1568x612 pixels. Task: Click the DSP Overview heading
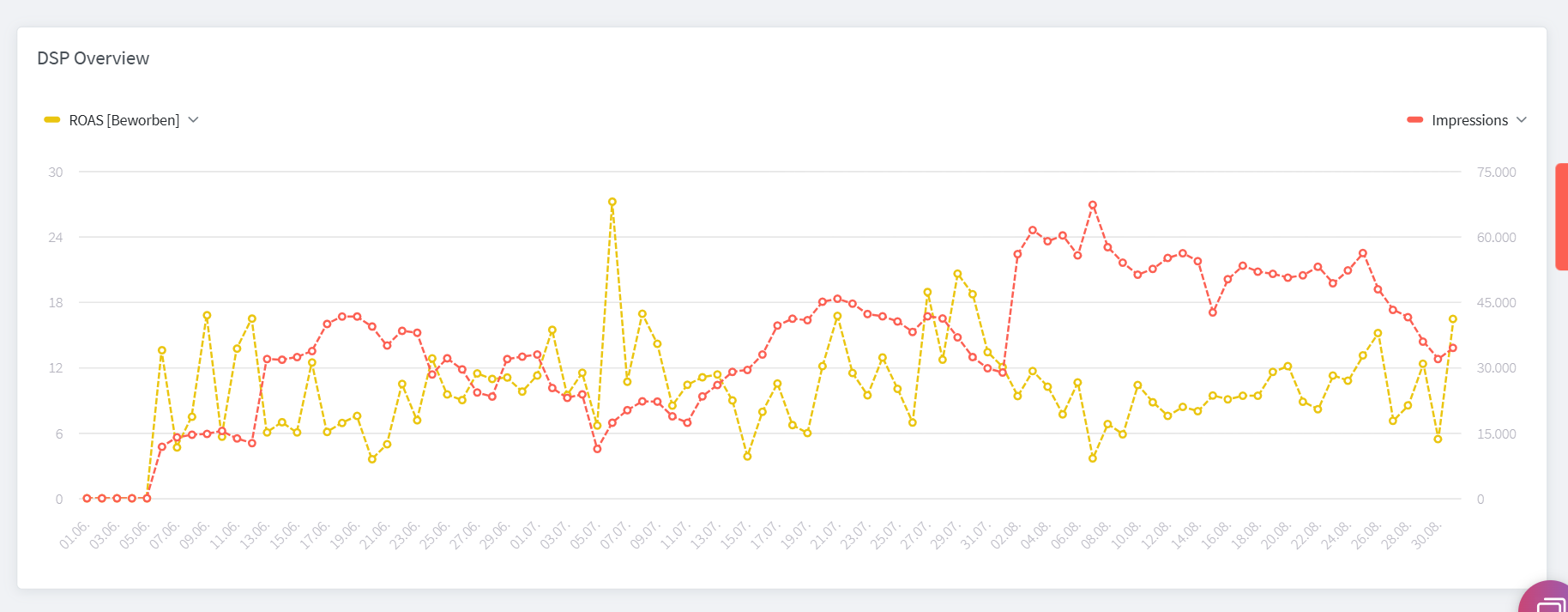click(x=93, y=58)
